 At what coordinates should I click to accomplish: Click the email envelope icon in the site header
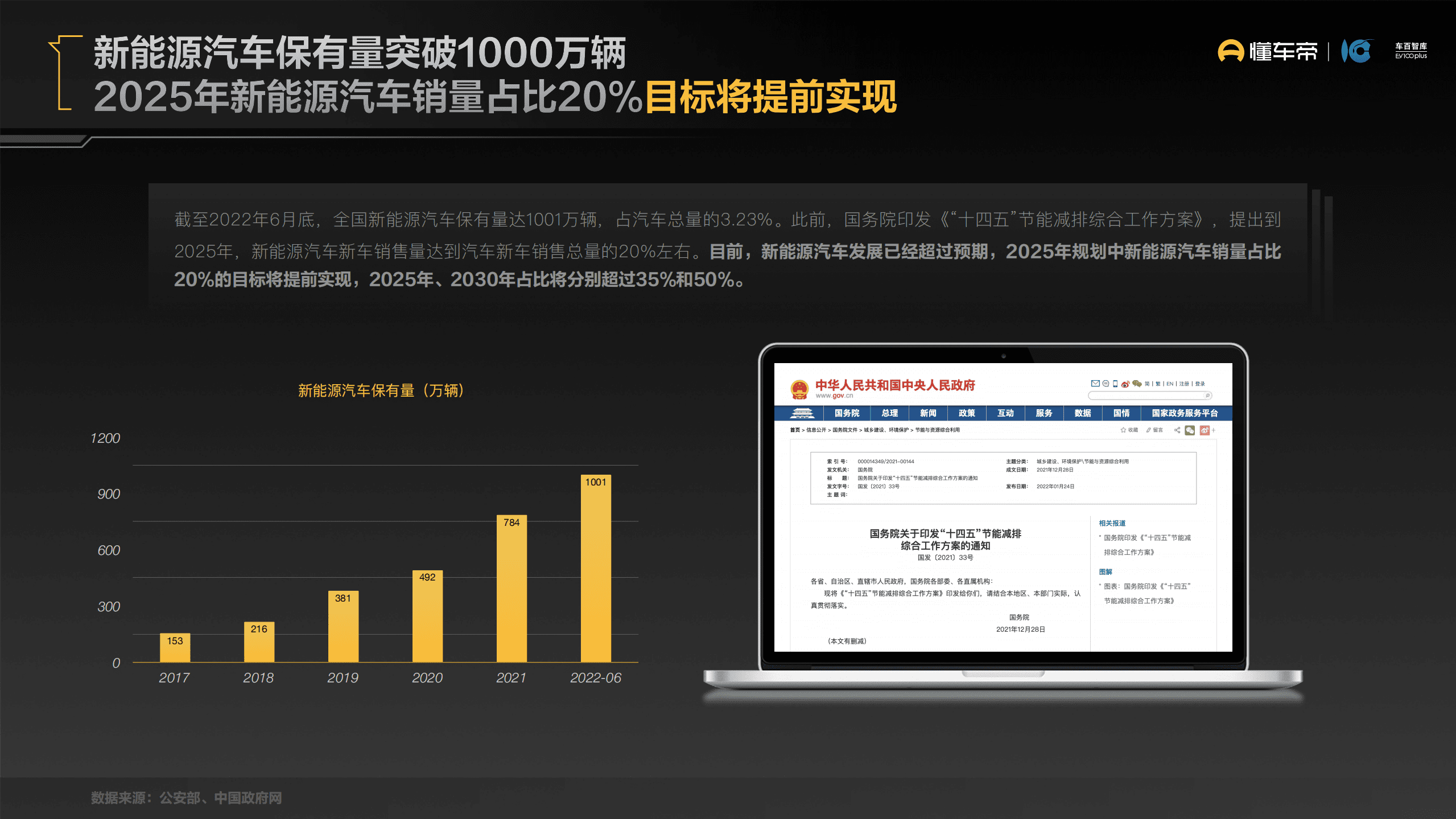pos(1095,384)
